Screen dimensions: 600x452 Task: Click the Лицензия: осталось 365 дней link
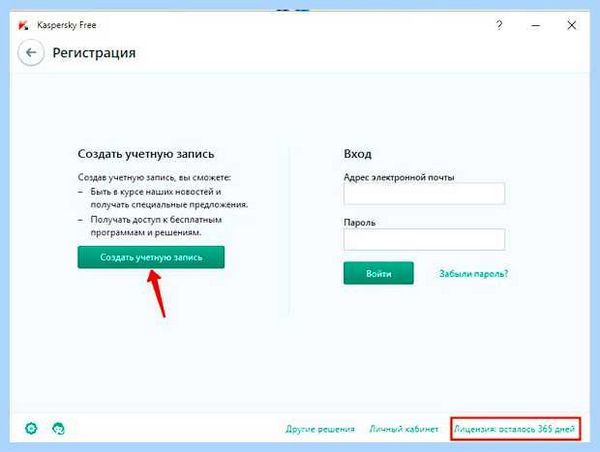click(515, 429)
